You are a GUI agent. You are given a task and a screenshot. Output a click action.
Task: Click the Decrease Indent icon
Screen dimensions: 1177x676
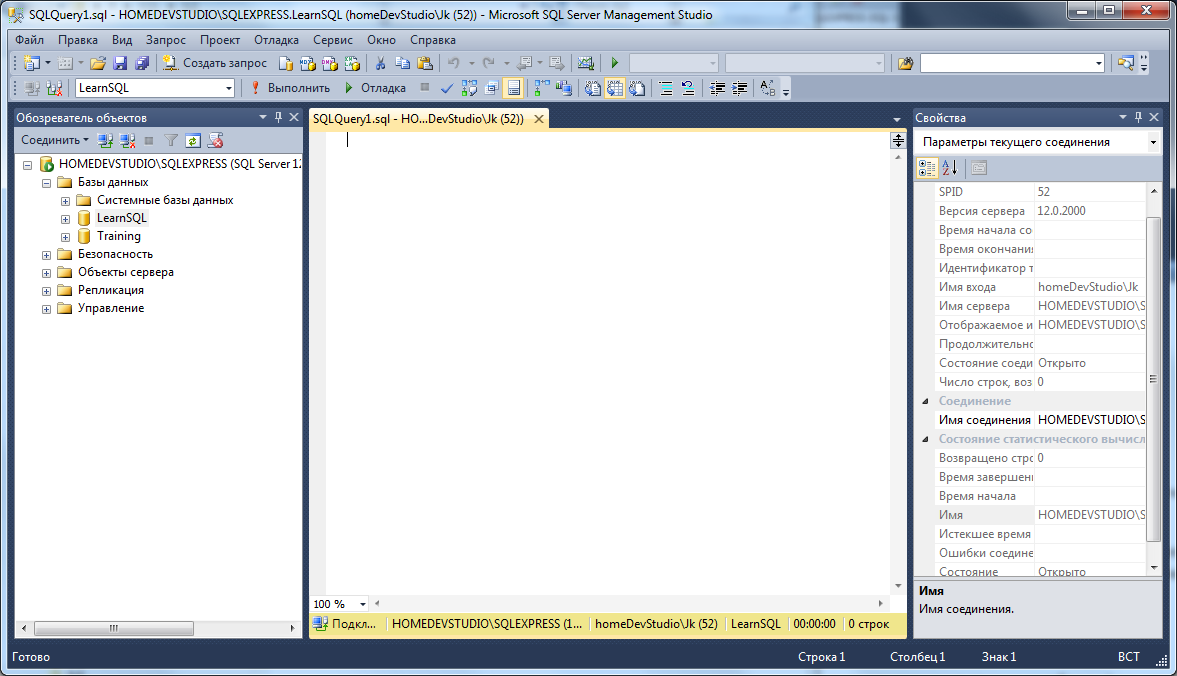pyautogui.click(x=717, y=89)
